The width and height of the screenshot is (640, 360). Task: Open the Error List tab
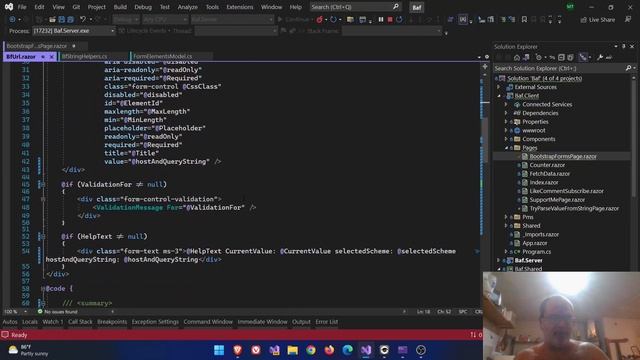327,322
